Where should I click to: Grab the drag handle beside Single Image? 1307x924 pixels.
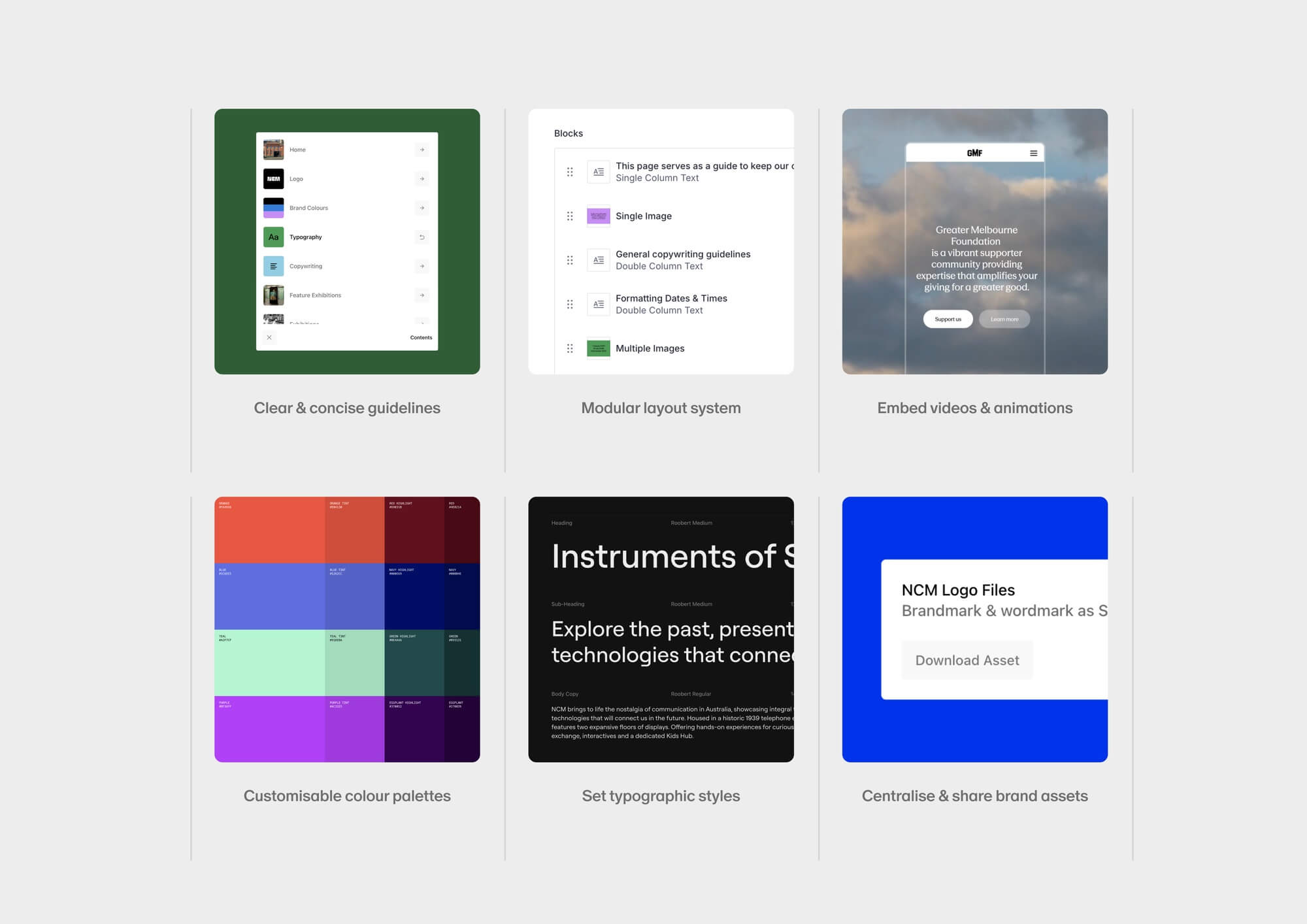tap(570, 216)
